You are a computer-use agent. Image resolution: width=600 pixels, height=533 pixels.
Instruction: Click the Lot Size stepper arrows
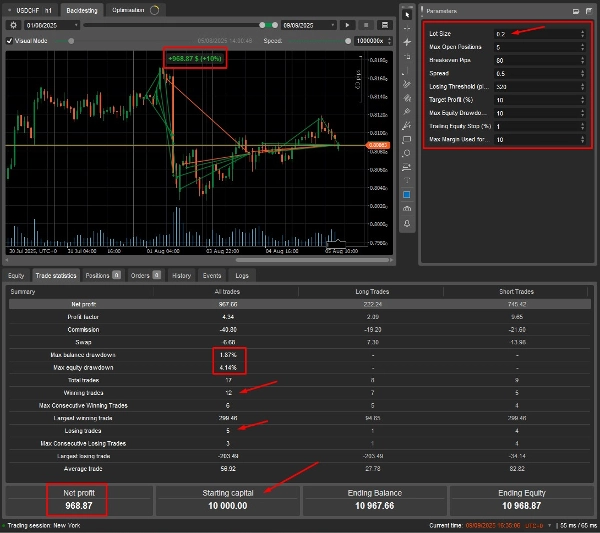(x=582, y=34)
